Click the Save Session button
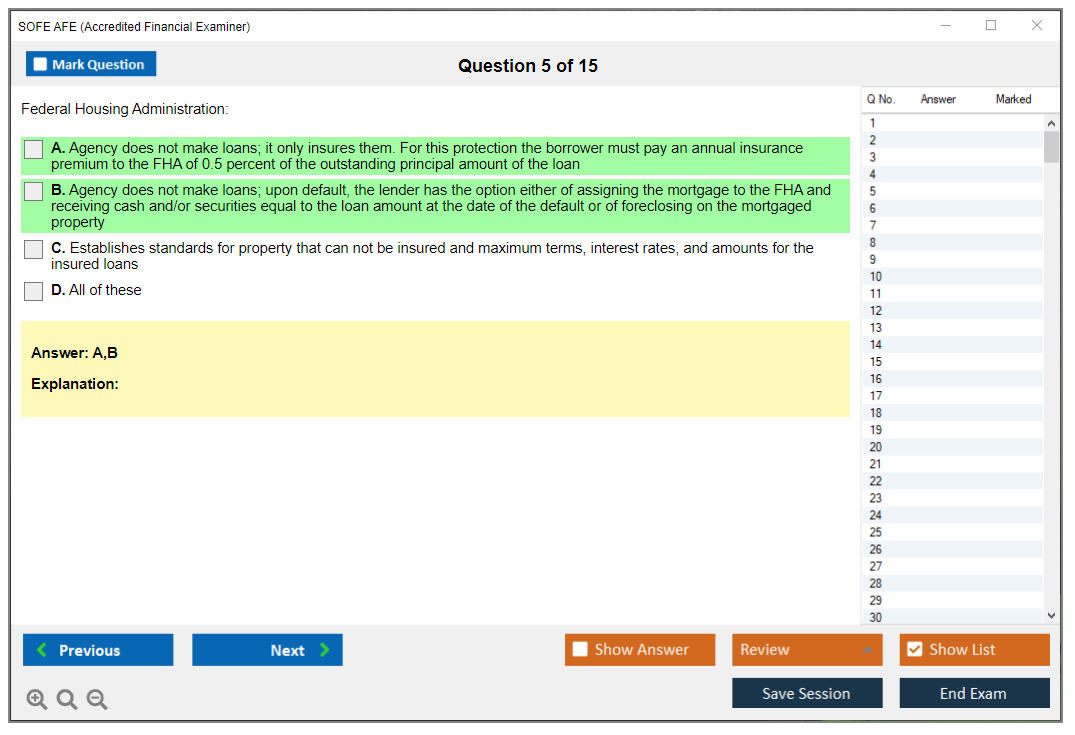This screenshot has width=1075, height=735. (x=807, y=693)
